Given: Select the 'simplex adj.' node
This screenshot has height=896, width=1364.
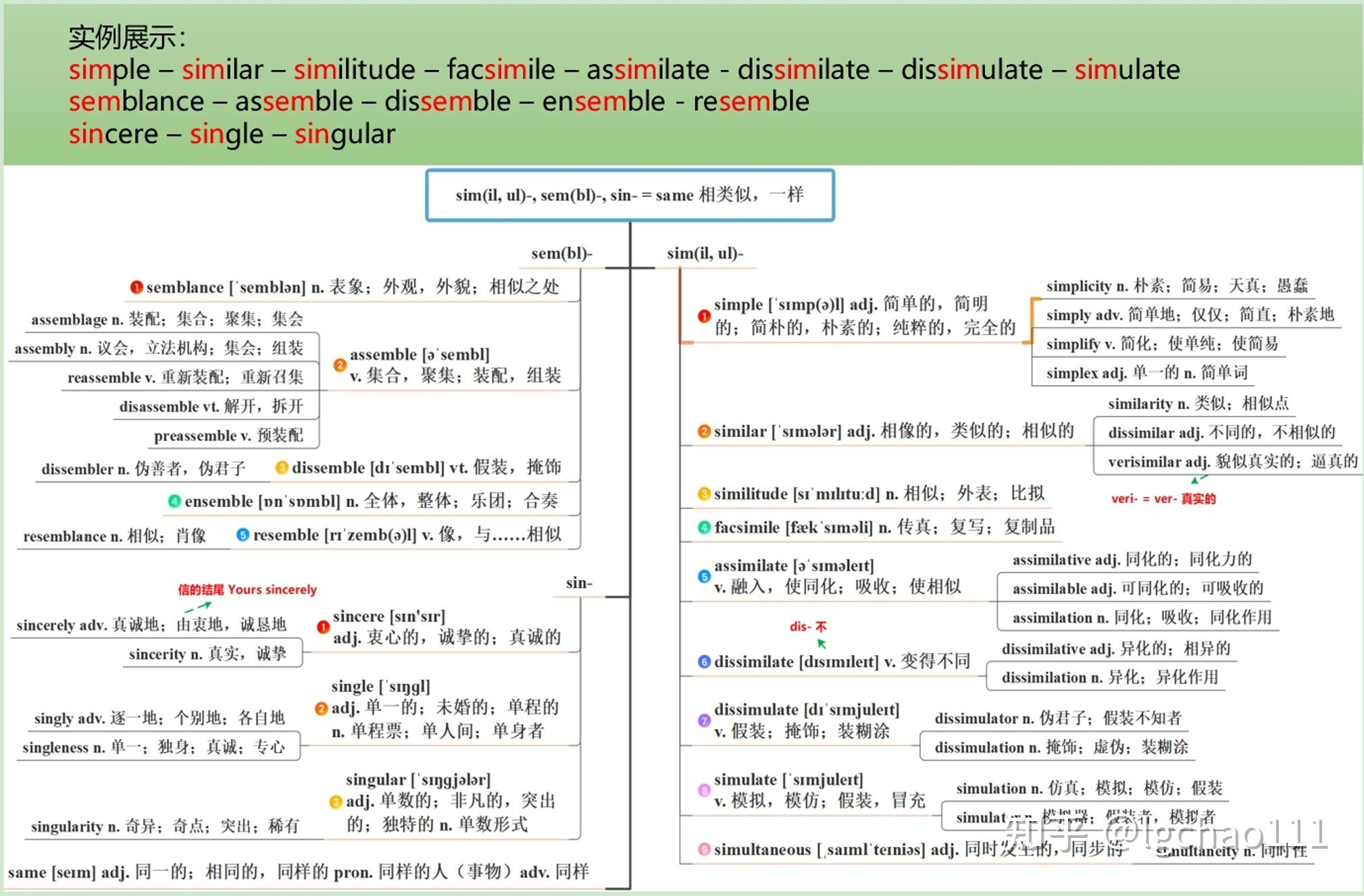Looking at the screenshot, I should point(1147,373).
